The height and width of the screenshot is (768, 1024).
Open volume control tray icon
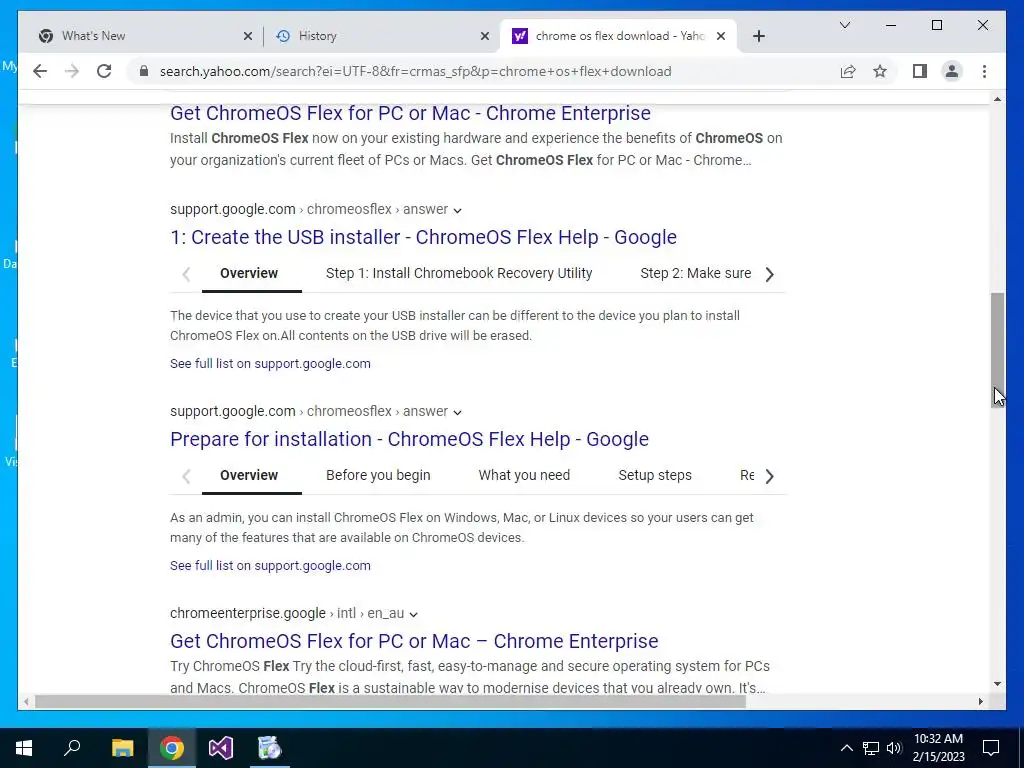point(894,748)
